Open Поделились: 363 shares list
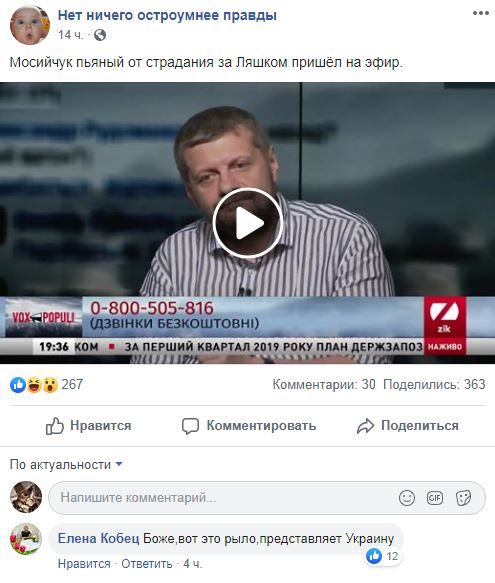495x583 pixels. point(434,384)
